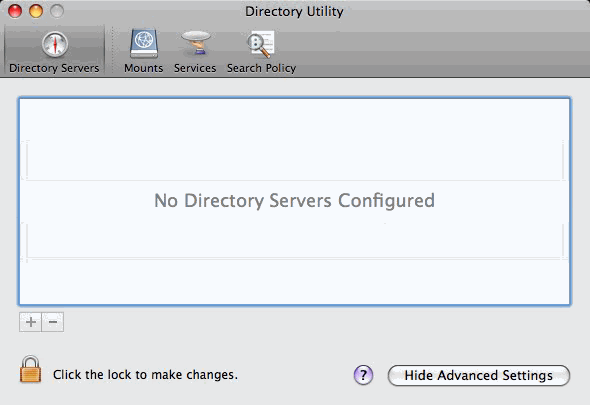590x405 pixels.
Task: Click the text 'Click the lock to make changes'
Action: 145,375
